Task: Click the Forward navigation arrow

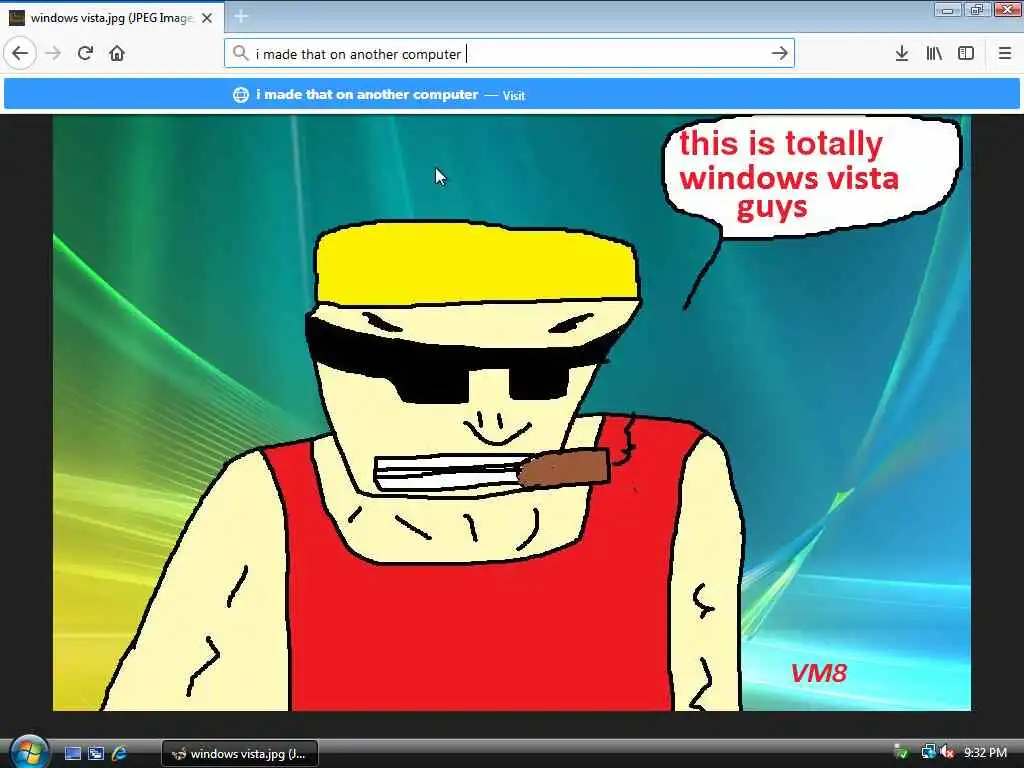Action: 54,53
